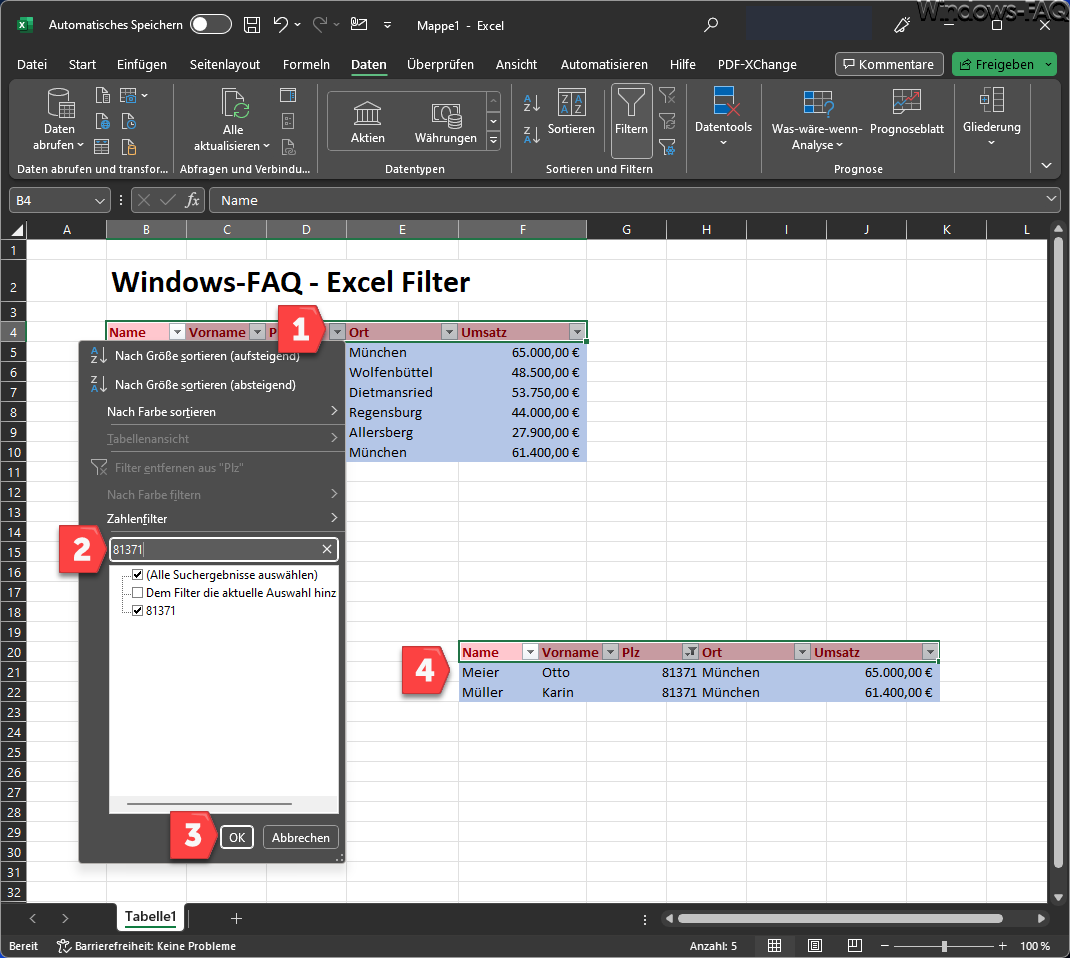Viewport: 1070px width, 958px height.
Task: Click the horizontal scrollbar thumb
Action: (x=839, y=918)
